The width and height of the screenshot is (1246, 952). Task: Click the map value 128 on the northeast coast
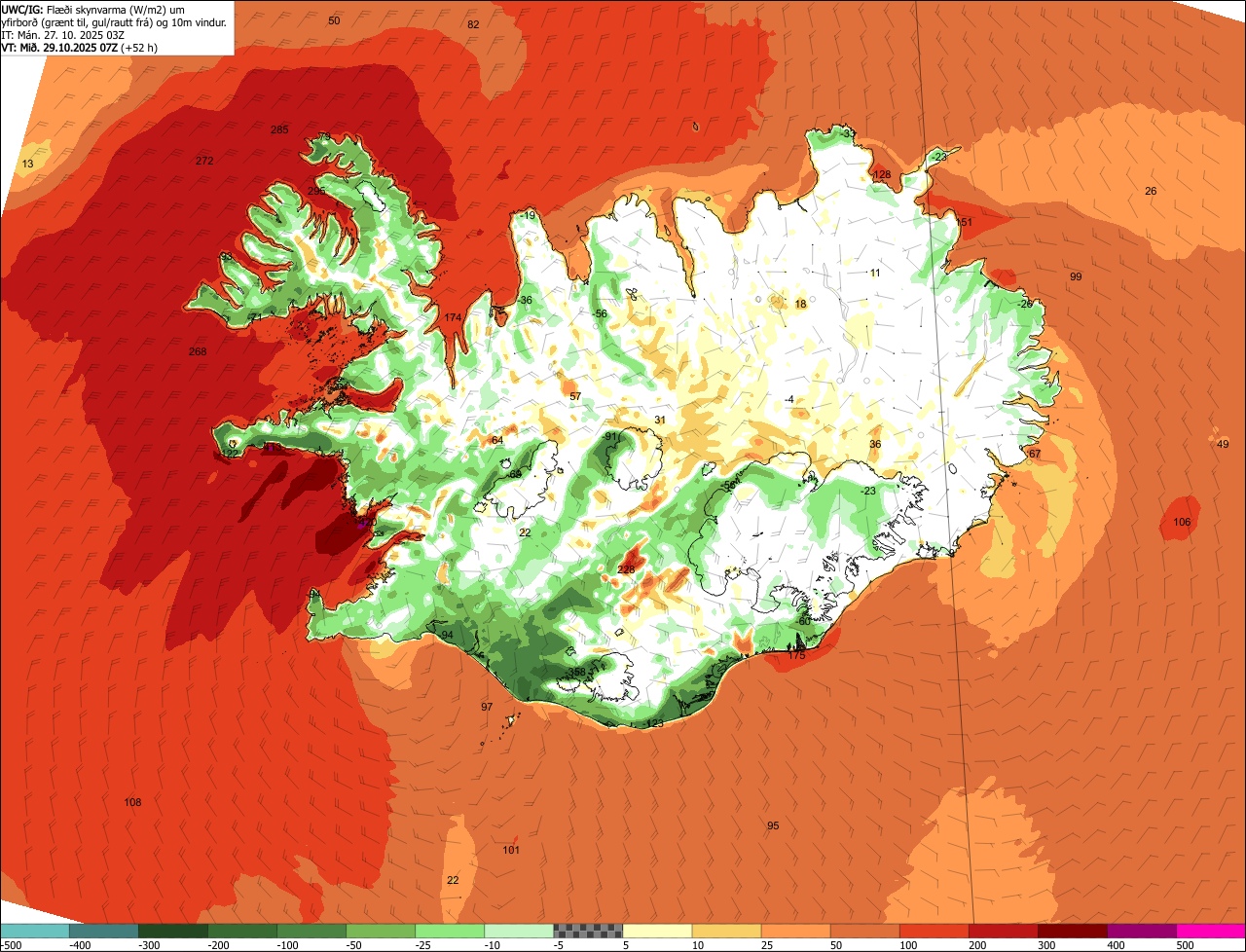click(x=882, y=174)
